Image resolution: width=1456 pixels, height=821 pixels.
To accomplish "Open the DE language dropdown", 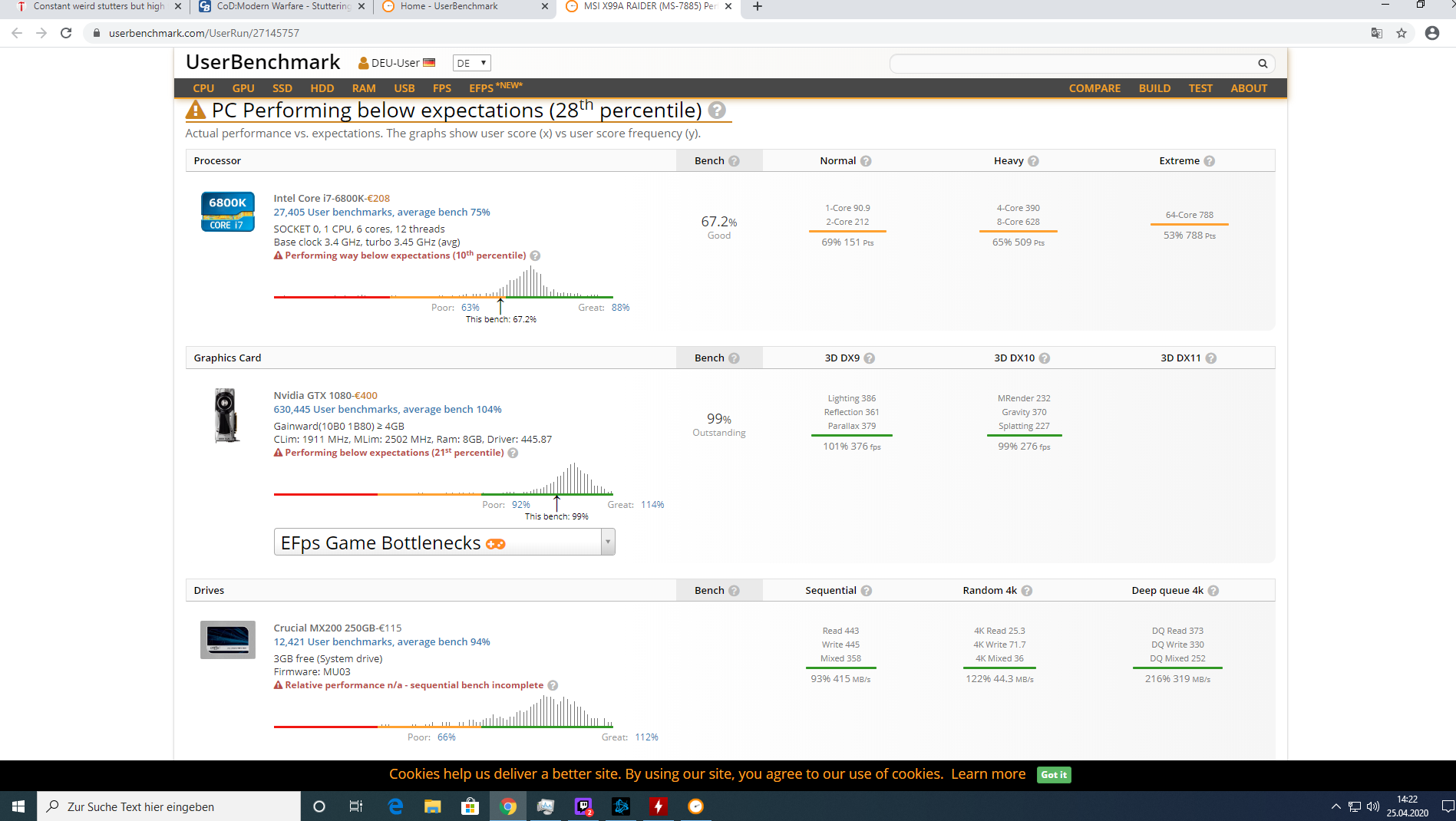I will click(x=471, y=63).
